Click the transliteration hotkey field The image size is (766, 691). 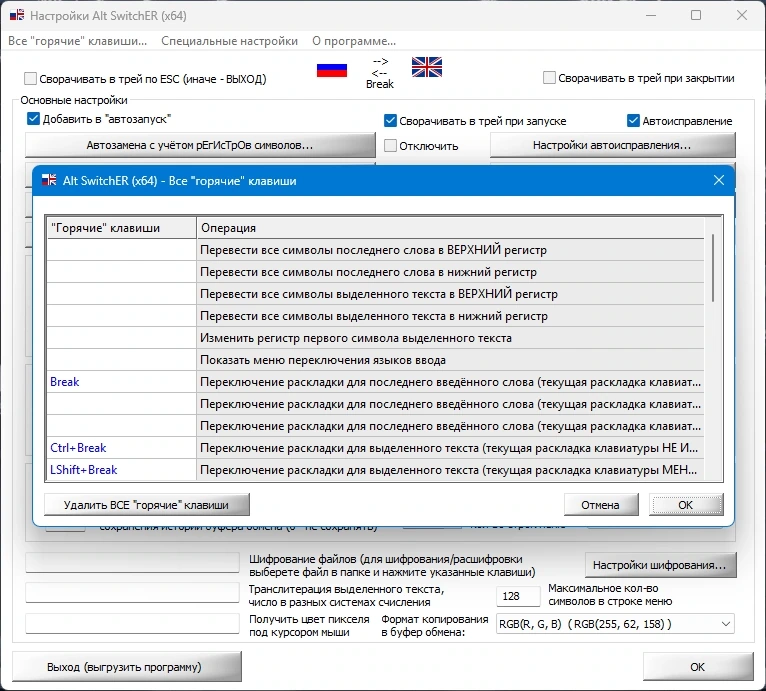[132, 592]
